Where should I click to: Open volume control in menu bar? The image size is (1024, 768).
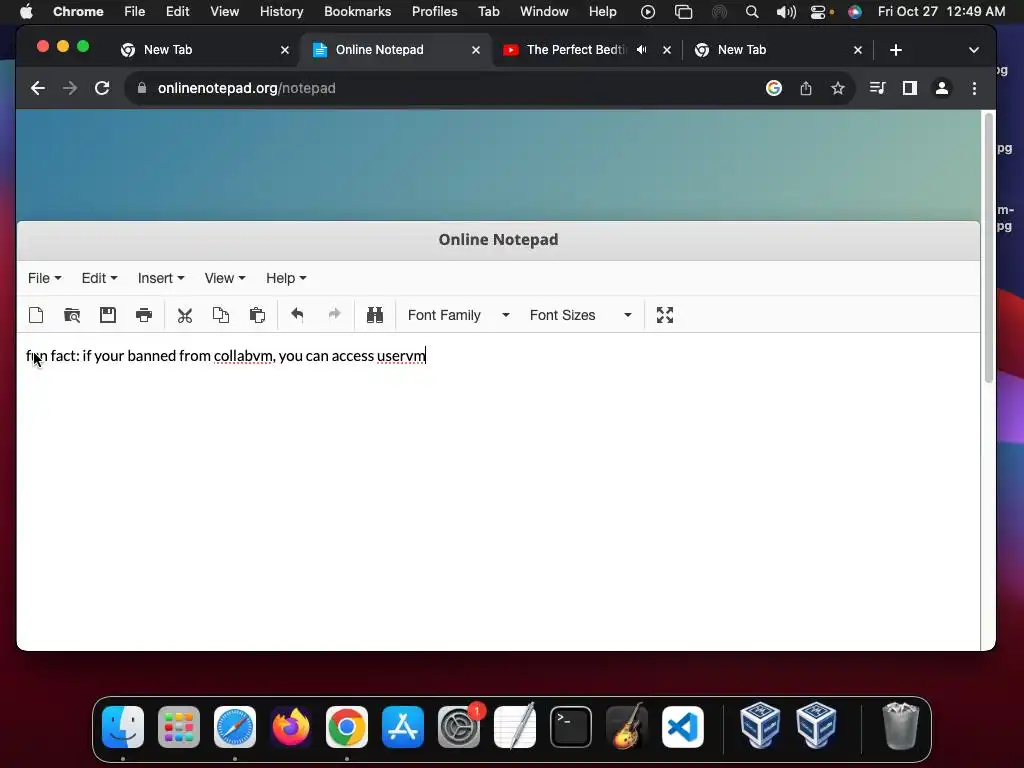(786, 12)
